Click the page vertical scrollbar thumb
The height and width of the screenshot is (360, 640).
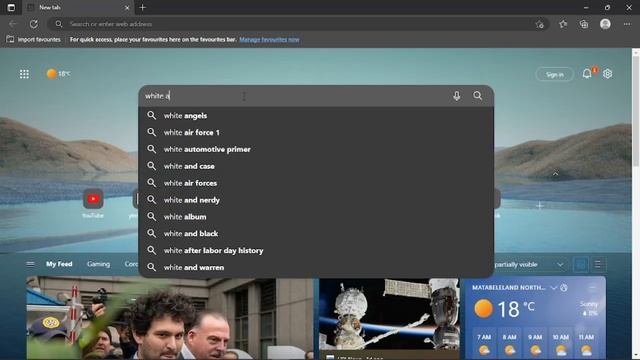click(x=636, y=111)
